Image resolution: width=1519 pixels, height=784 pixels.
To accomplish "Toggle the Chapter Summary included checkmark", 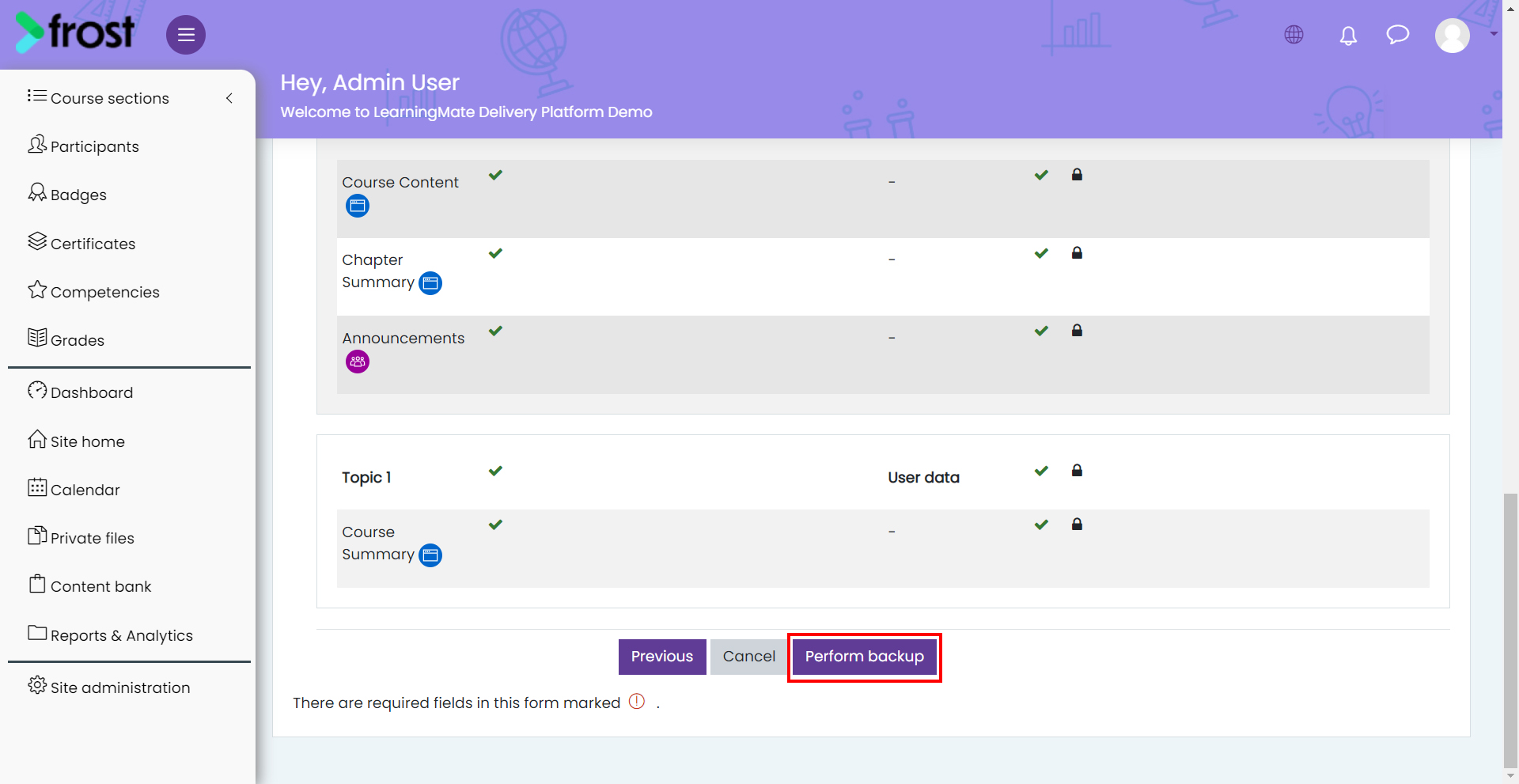I will point(495,253).
